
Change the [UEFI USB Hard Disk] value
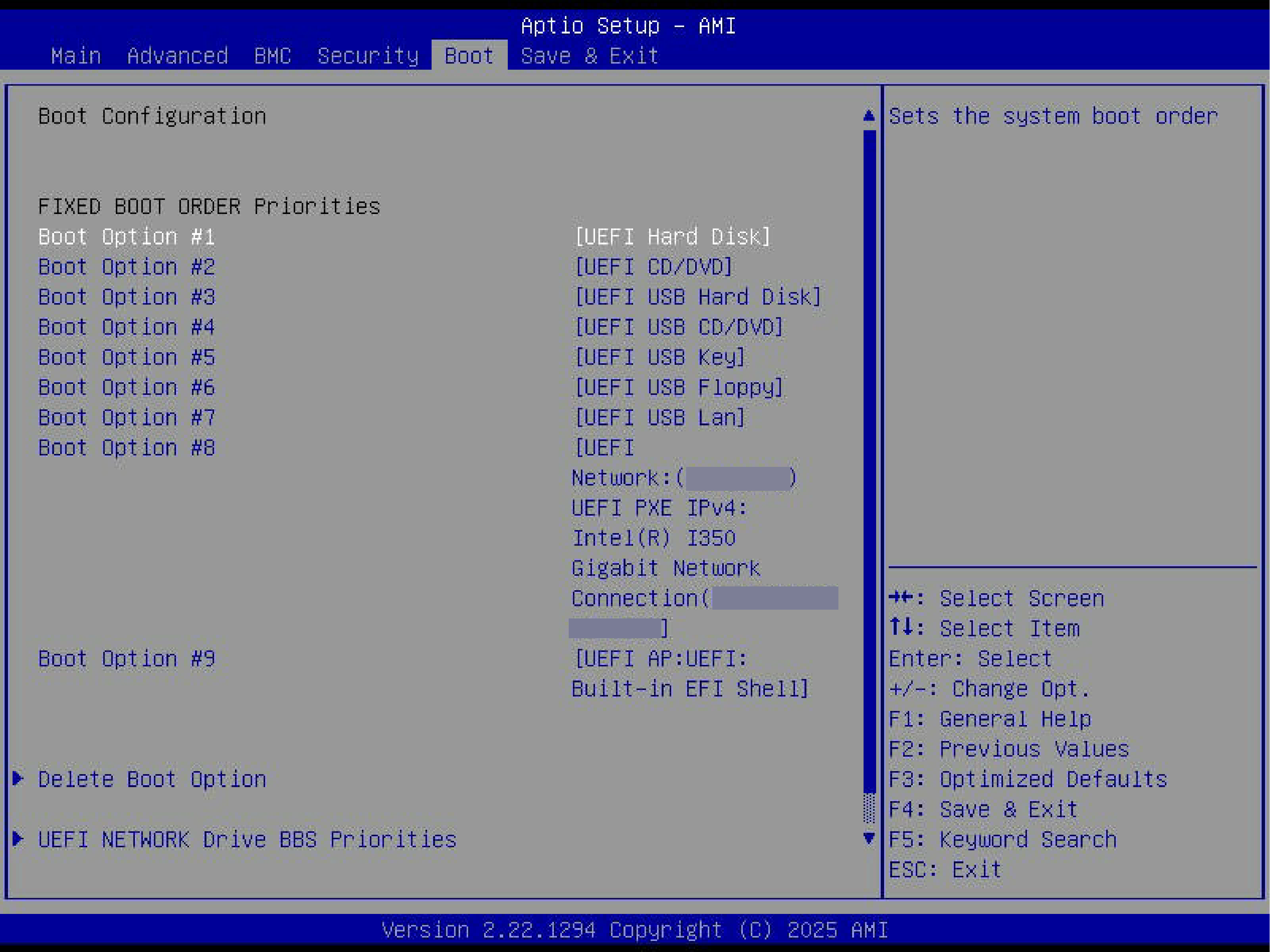[697, 297]
